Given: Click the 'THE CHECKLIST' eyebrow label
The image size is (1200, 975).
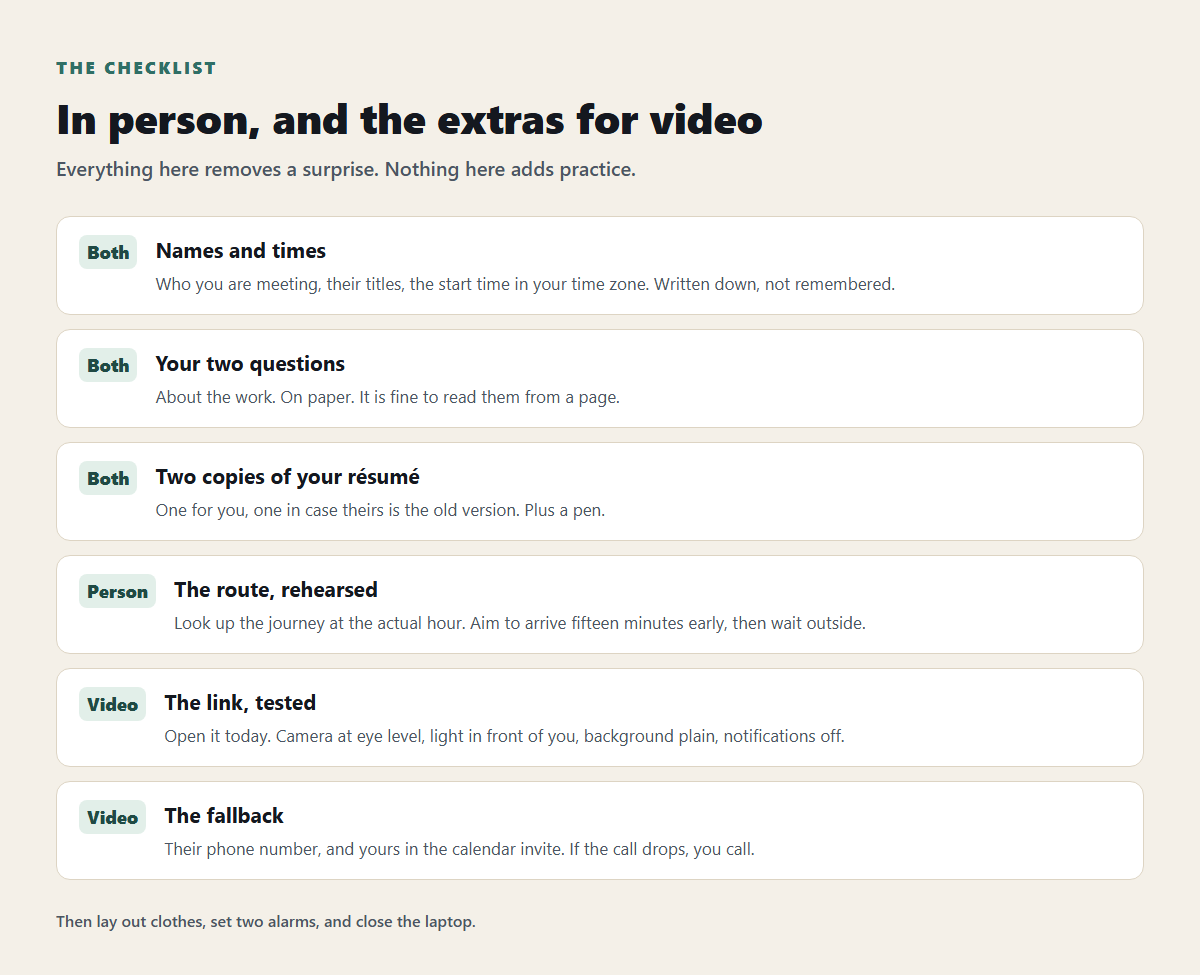Looking at the screenshot, I should coord(136,68).
